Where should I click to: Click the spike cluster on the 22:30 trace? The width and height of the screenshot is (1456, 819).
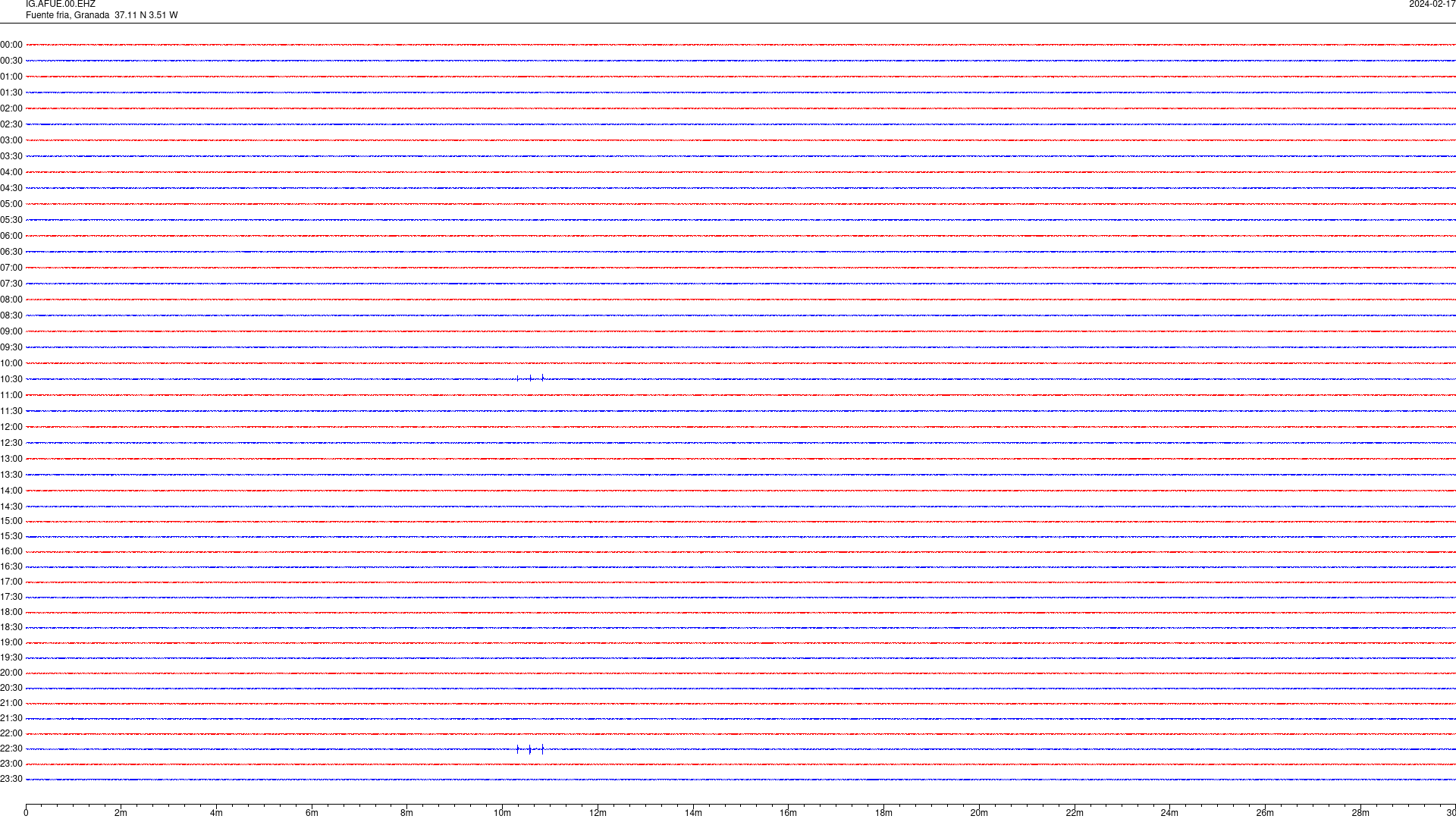pyautogui.click(x=530, y=749)
